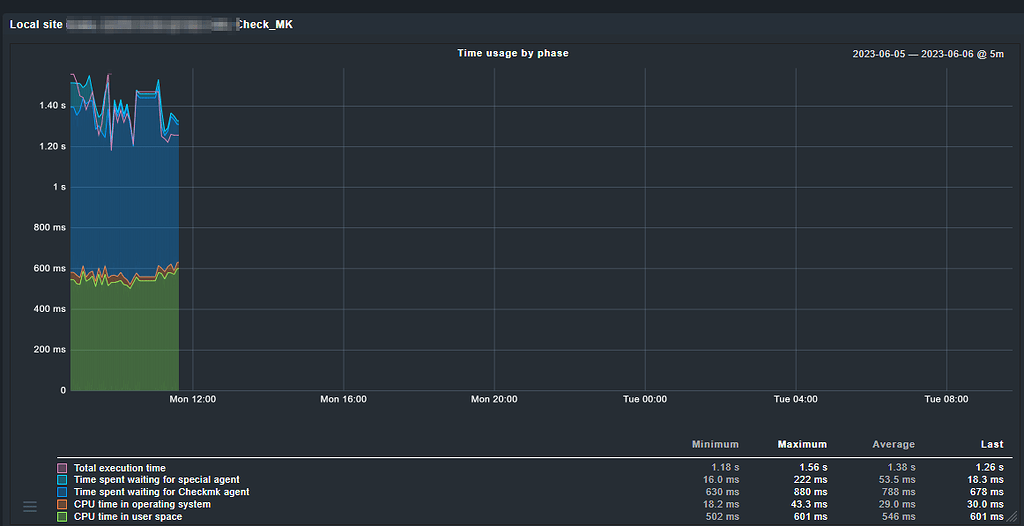Screen dimensions: 1024x526
Task: Select Time spent waiting for special agent
Action: [x=157, y=480]
